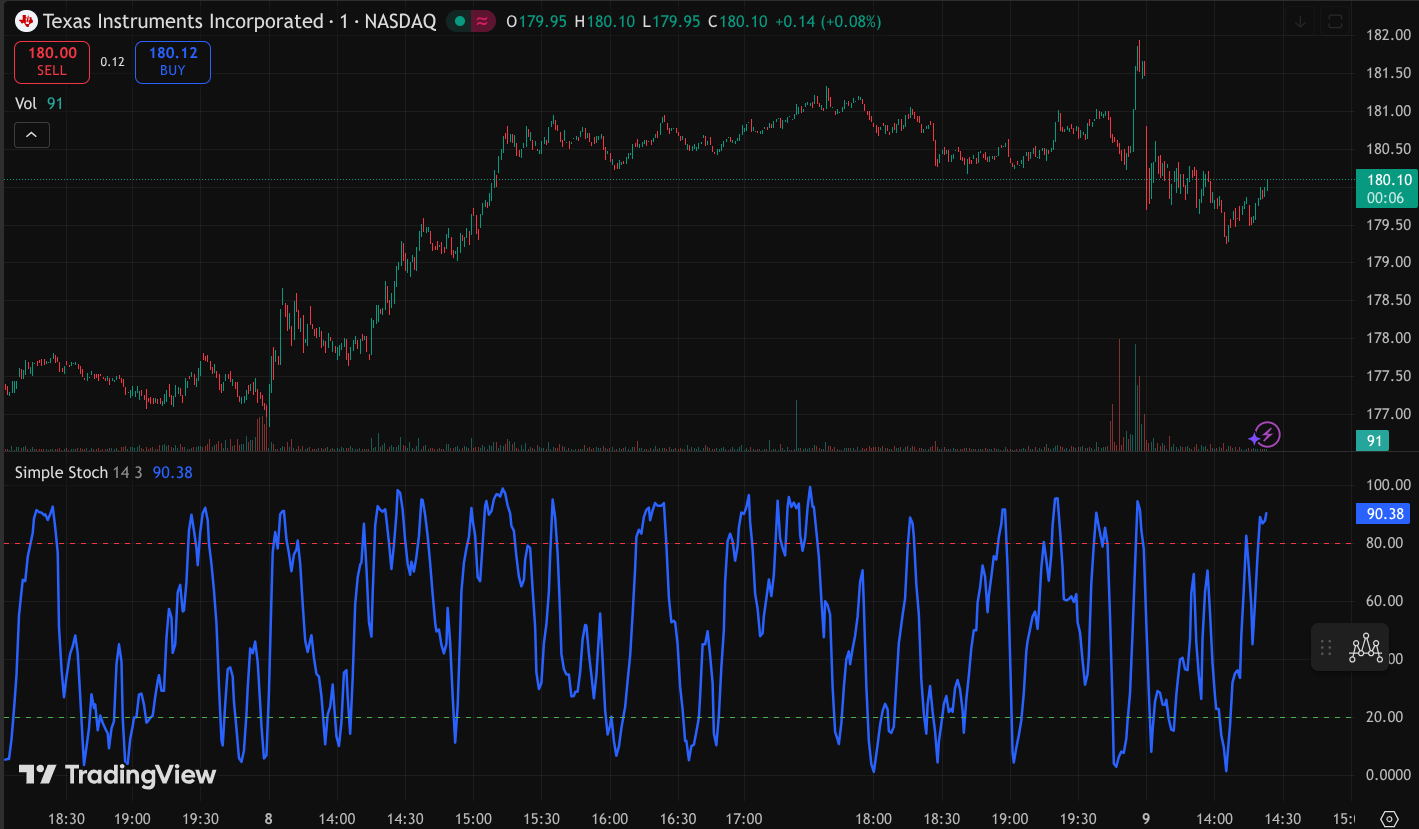This screenshot has width=1419, height=829.
Task: Open chart settings hexagon icon at bottom right
Action: (x=1388, y=818)
